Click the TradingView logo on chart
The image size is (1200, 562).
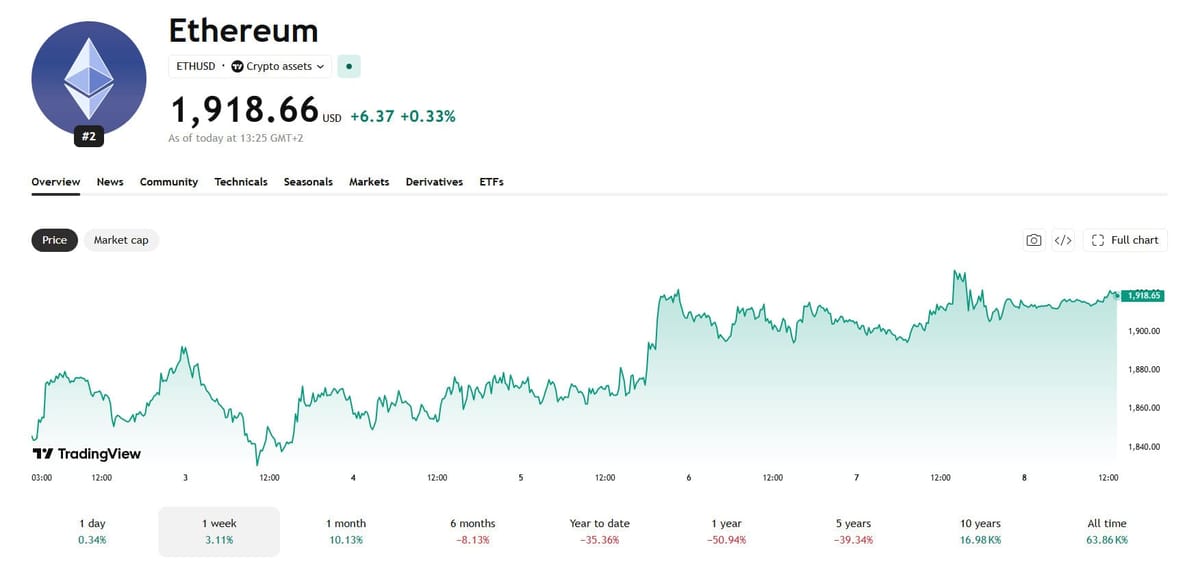point(87,454)
